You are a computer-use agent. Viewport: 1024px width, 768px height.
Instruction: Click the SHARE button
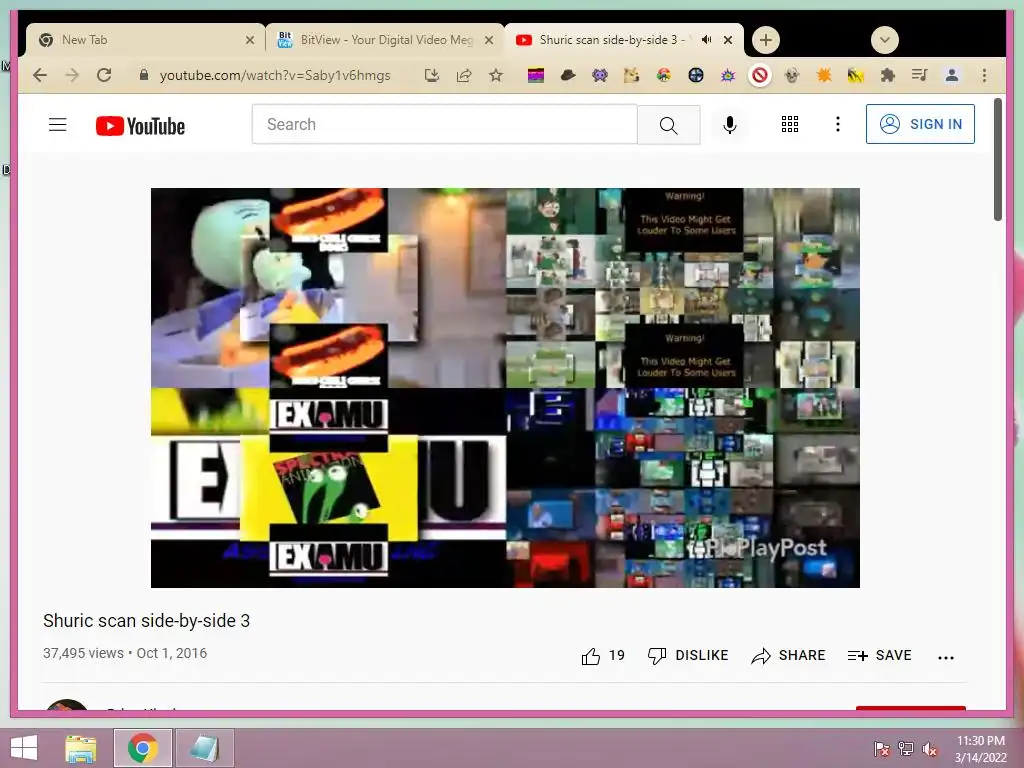pyautogui.click(x=788, y=656)
